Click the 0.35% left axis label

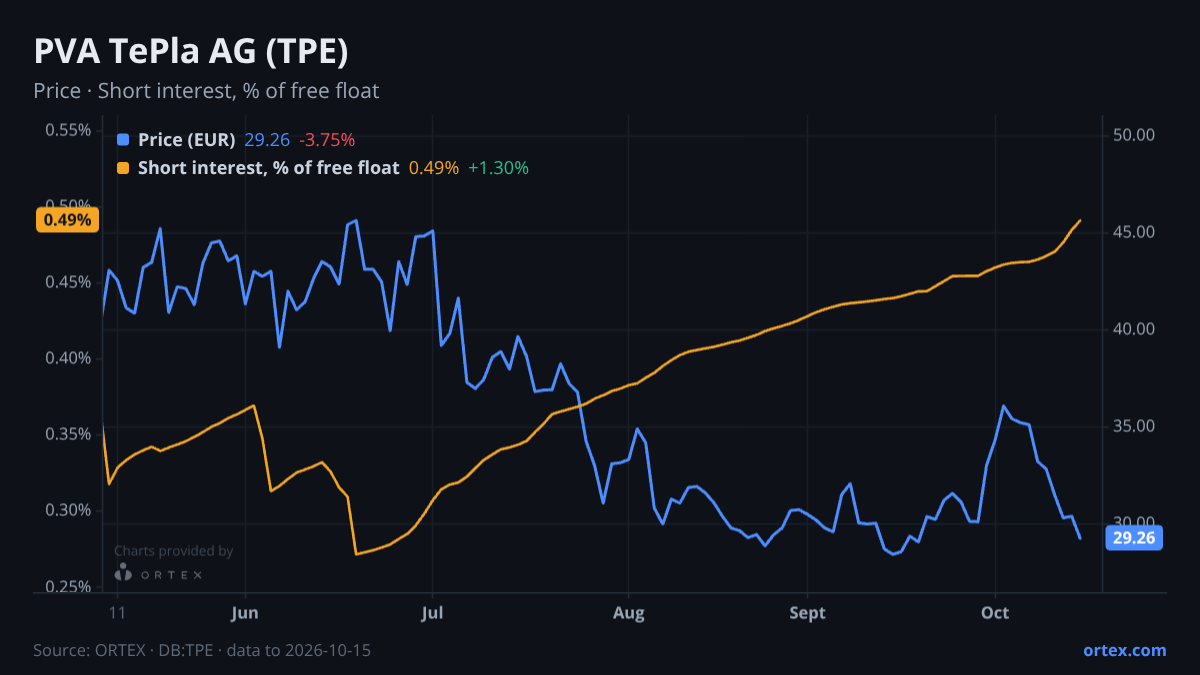(x=68, y=434)
